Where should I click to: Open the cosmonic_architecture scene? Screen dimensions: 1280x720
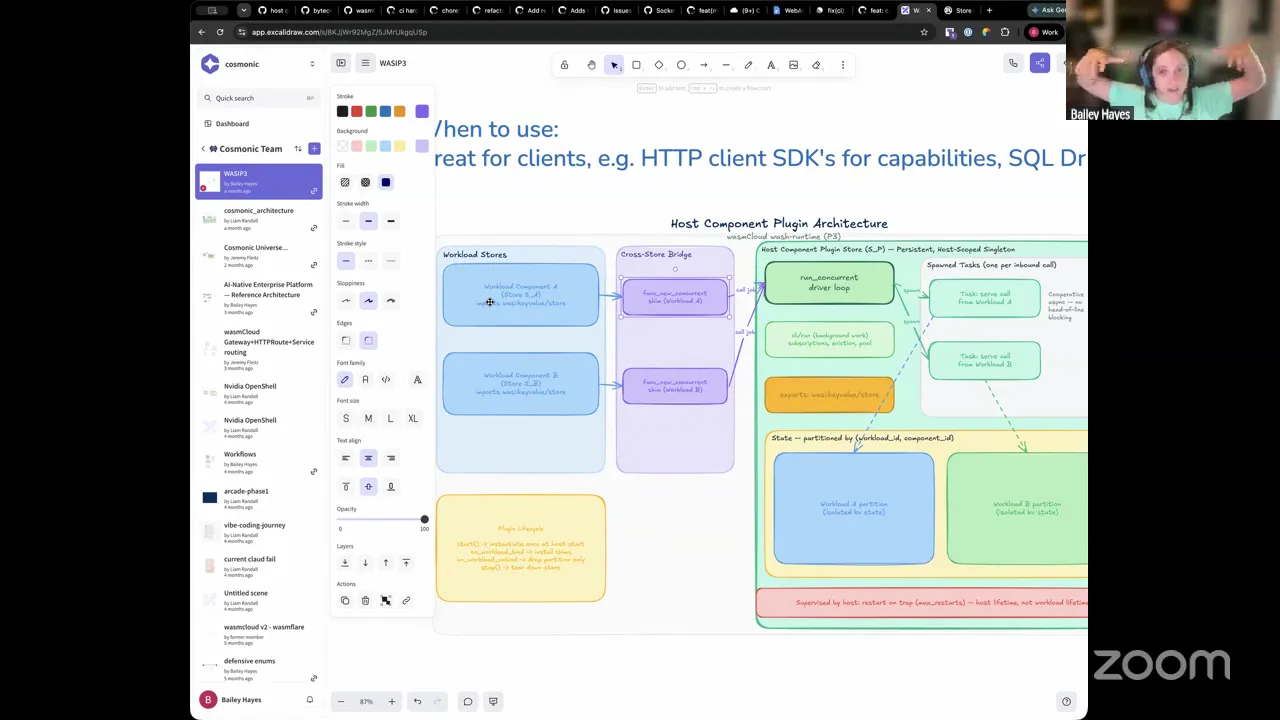(x=259, y=219)
